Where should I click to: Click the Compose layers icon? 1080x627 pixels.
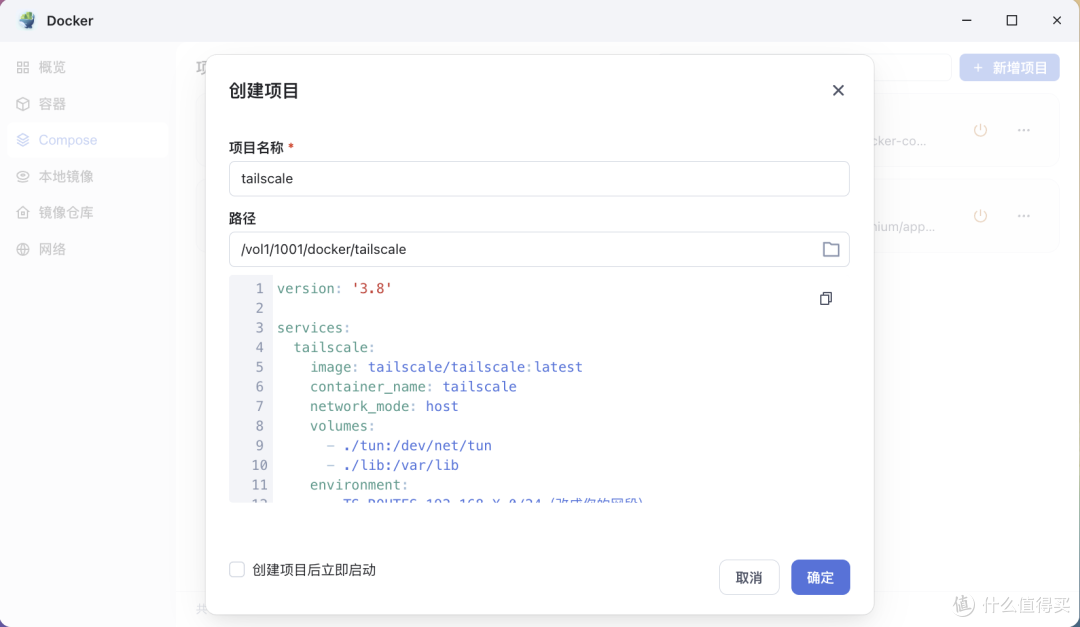pos(23,140)
